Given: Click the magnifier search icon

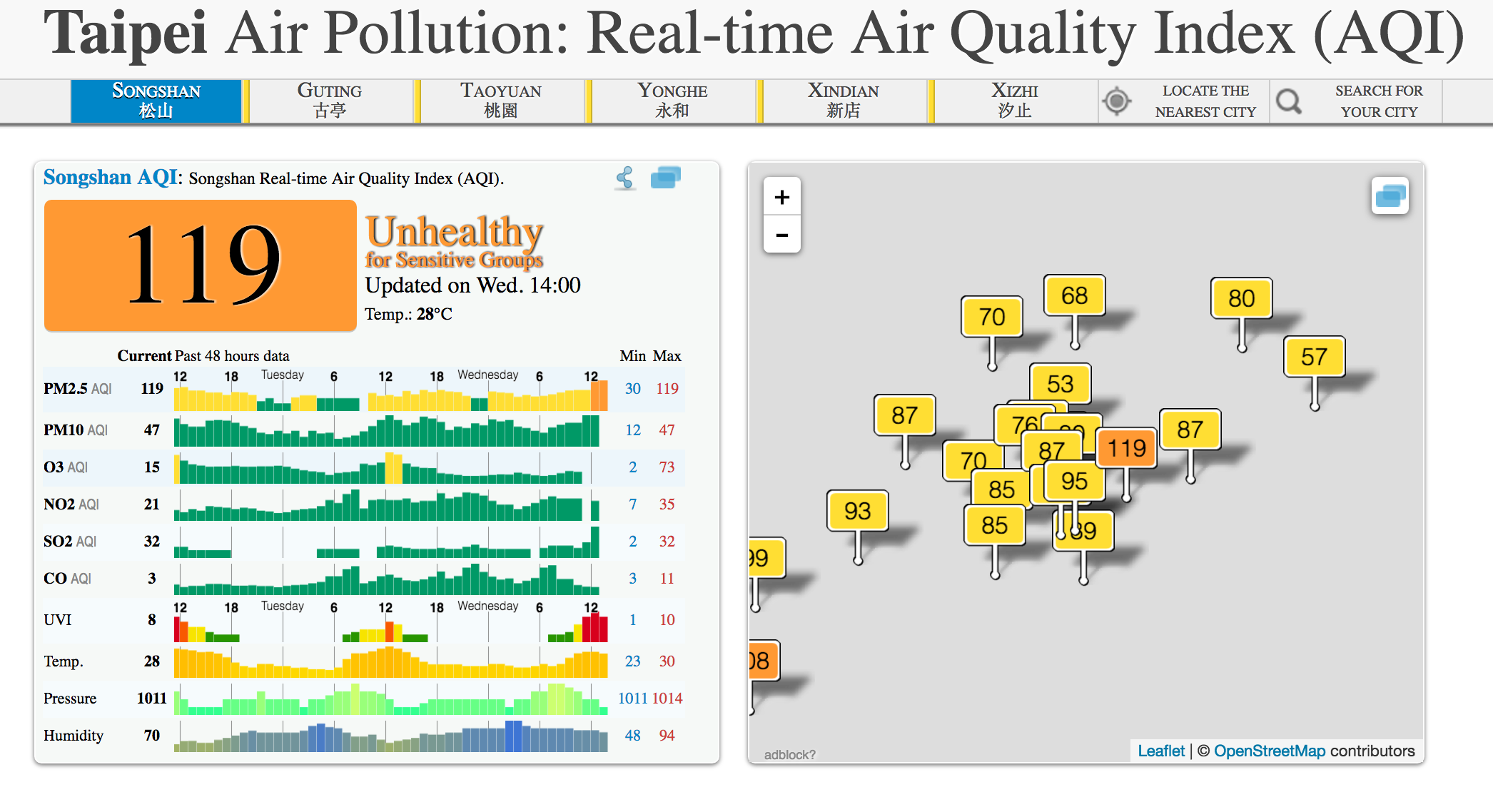Looking at the screenshot, I should [x=1288, y=101].
